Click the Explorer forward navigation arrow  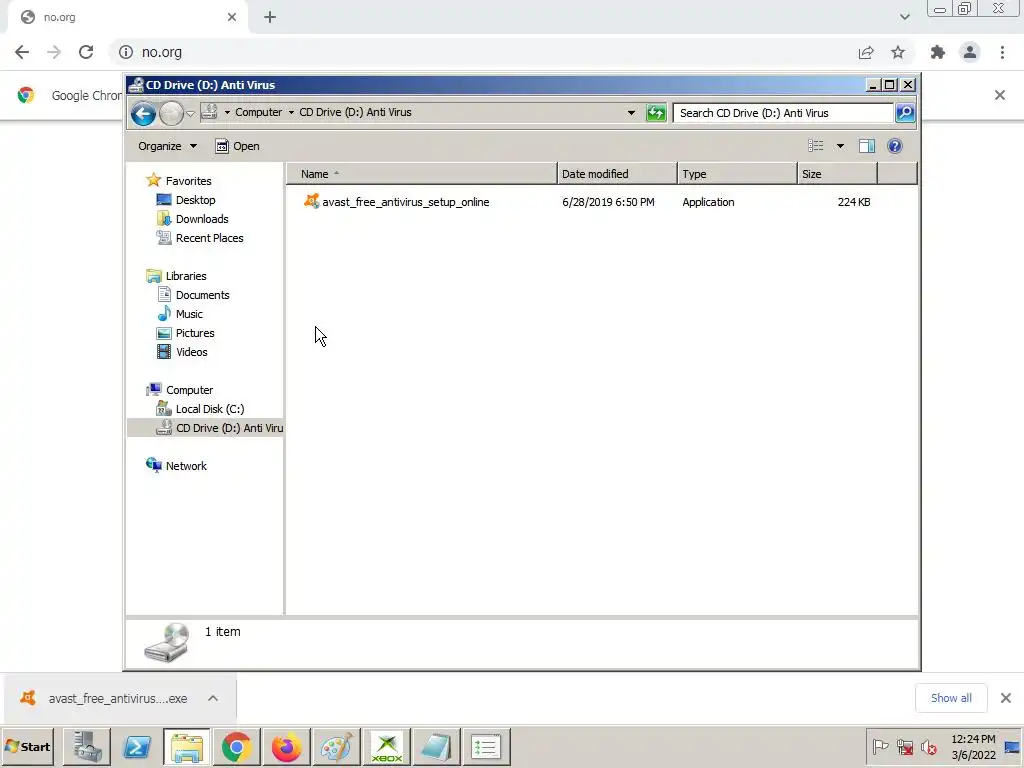tap(171, 114)
